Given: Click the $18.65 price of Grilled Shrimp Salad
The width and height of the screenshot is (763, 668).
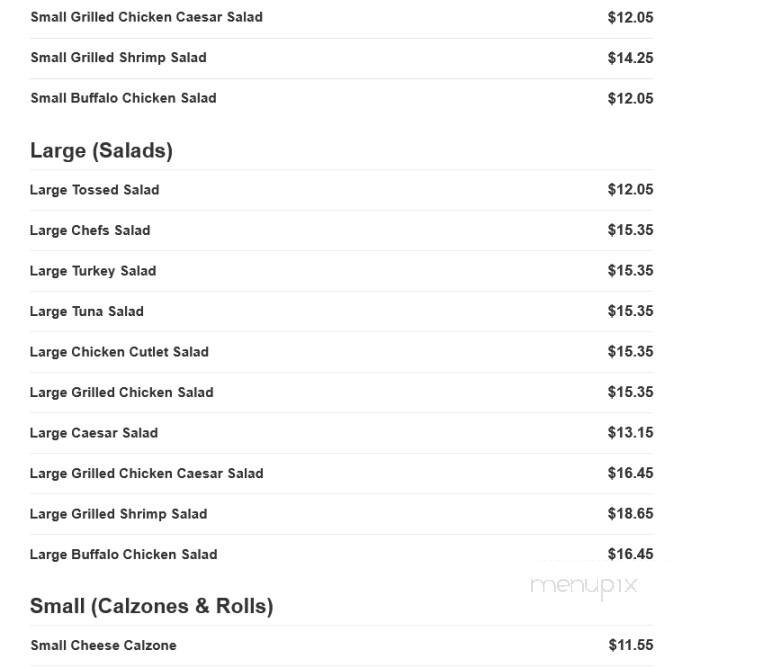Looking at the screenshot, I should (630, 513).
